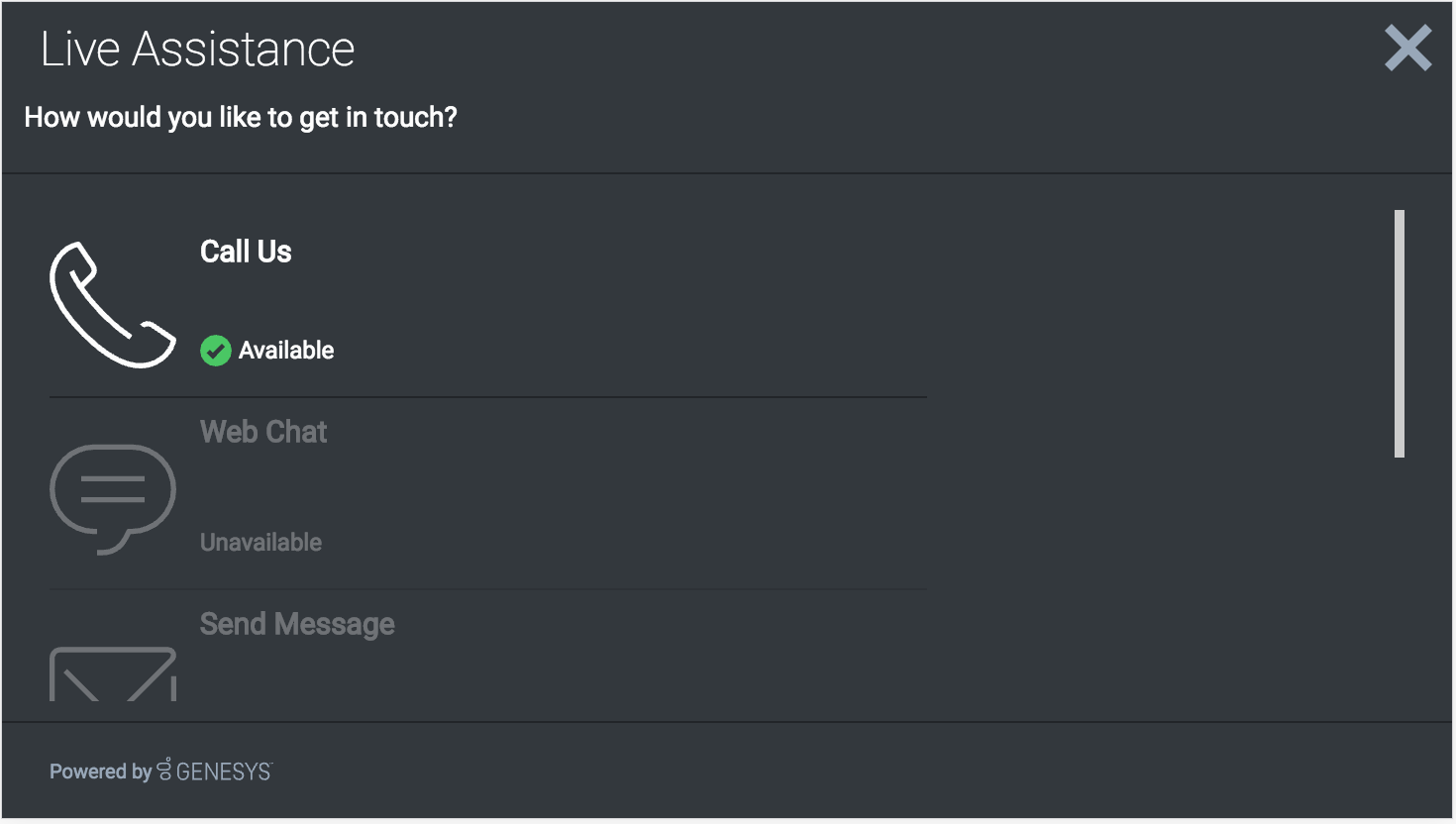
Task: Click the divider line between Call Us and Web Chat
Action: [x=487, y=397]
